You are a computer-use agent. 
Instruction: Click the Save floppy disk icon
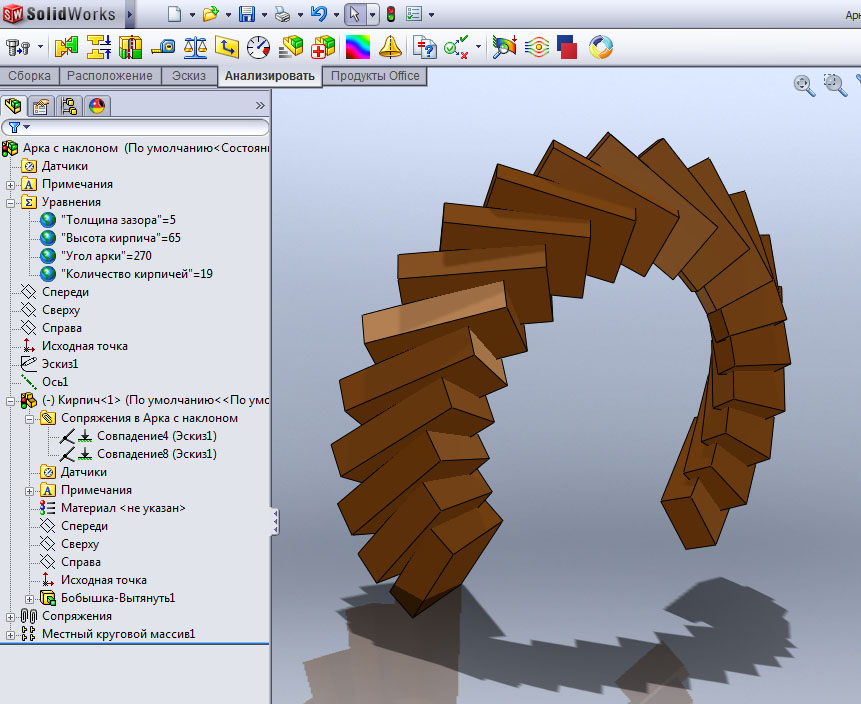(247, 14)
